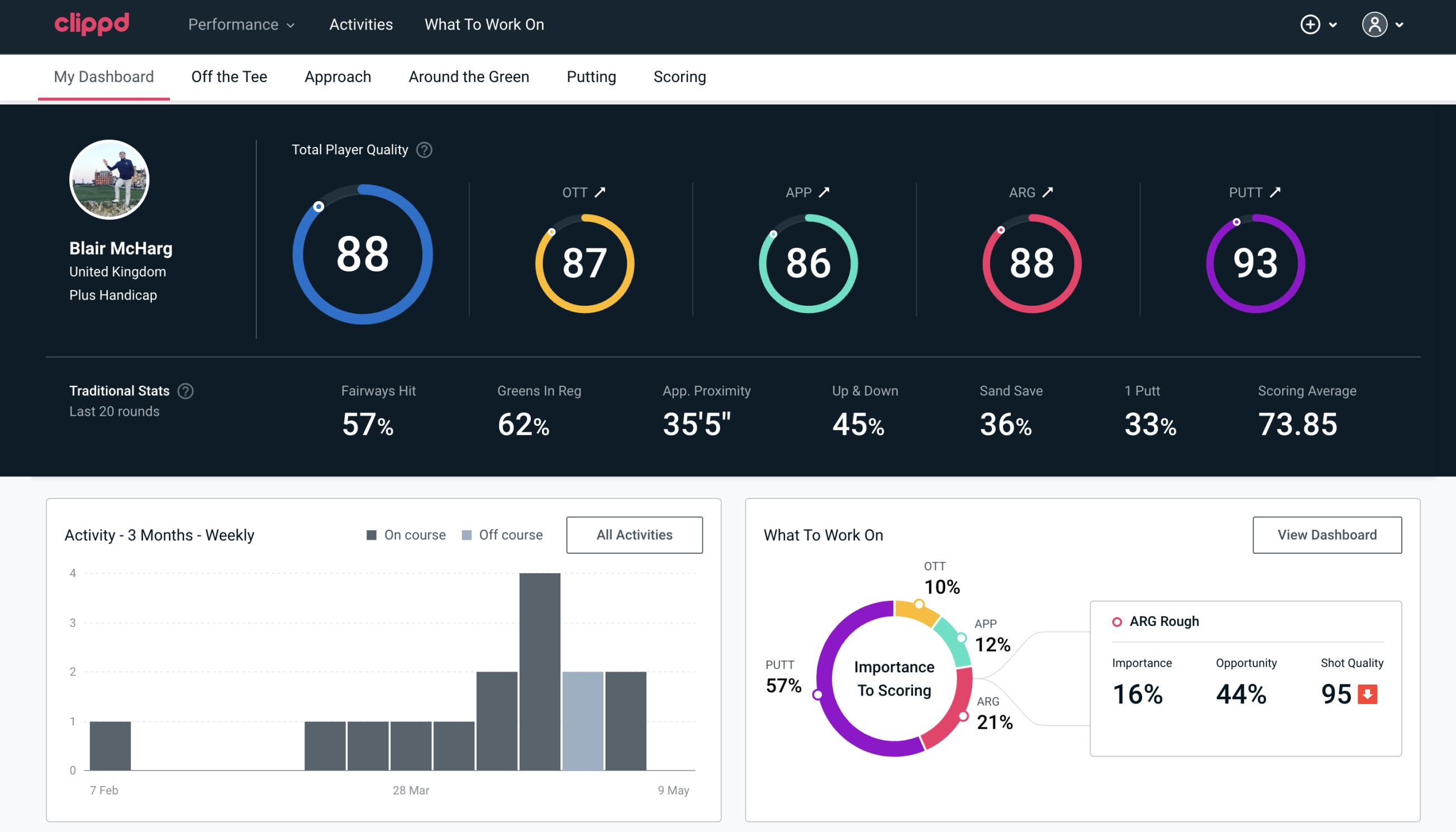The image size is (1456, 832).
Task: Select the ARG Rough importance indicator
Action: (1140, 692)
